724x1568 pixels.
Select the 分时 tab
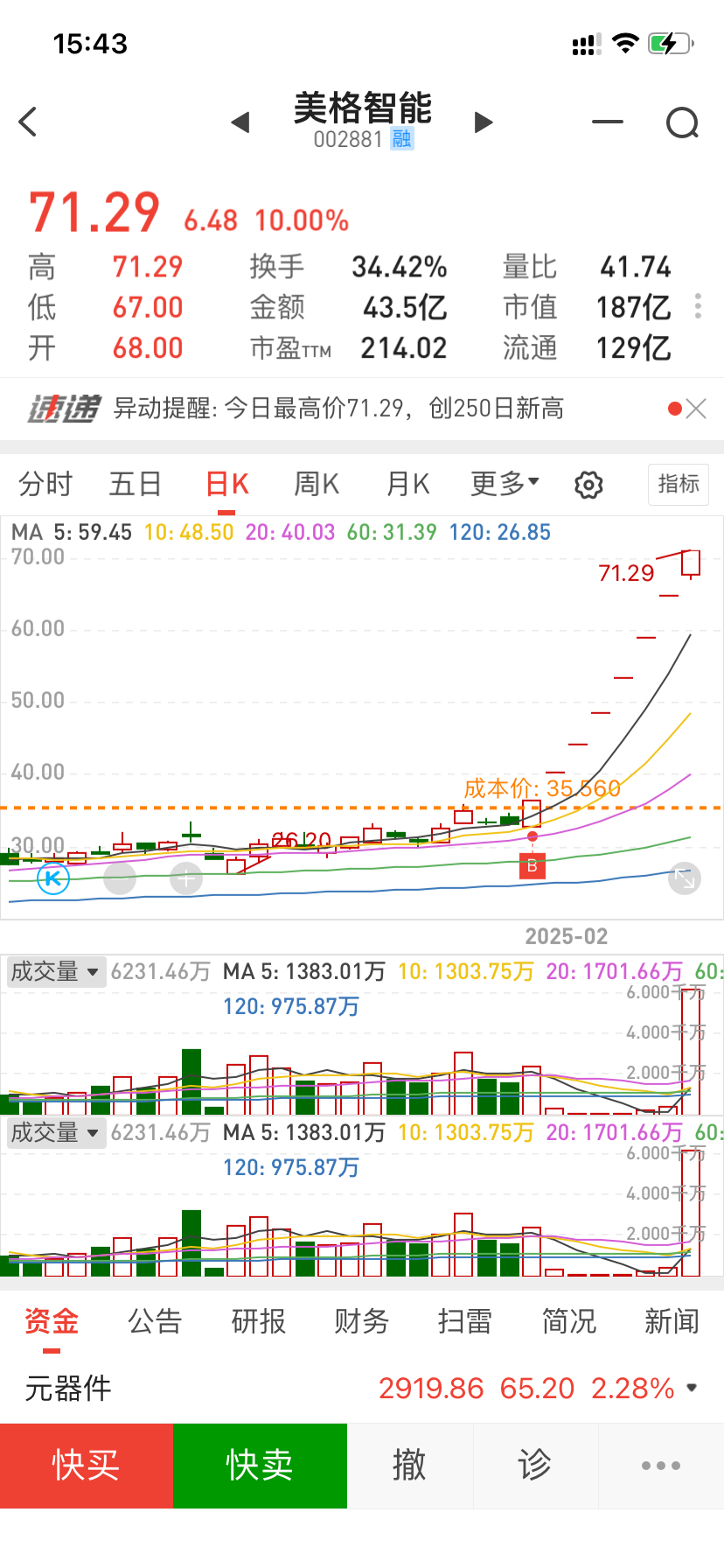pos(45,483)
